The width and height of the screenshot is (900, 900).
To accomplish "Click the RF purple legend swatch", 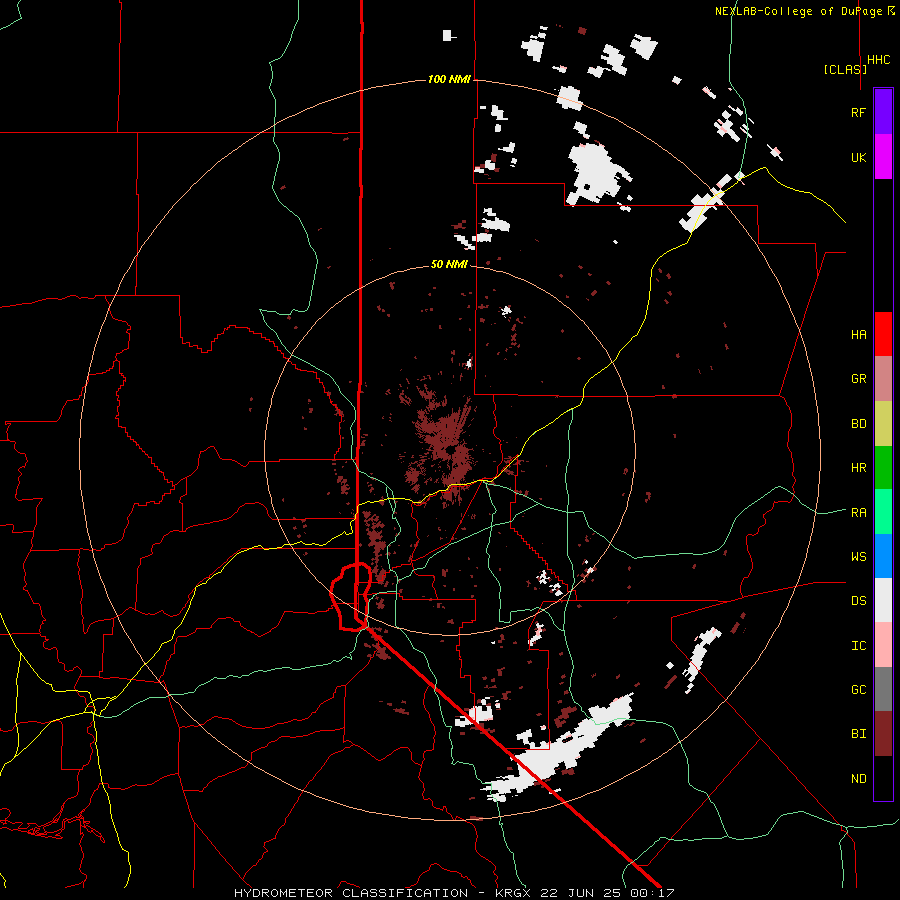I will click(883, 112).
